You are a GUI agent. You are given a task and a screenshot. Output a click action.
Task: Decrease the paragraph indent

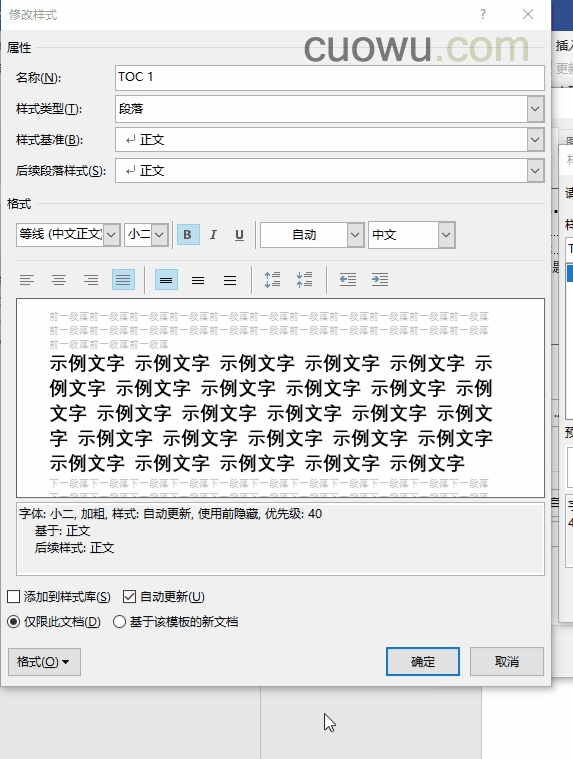pos(347,280)
